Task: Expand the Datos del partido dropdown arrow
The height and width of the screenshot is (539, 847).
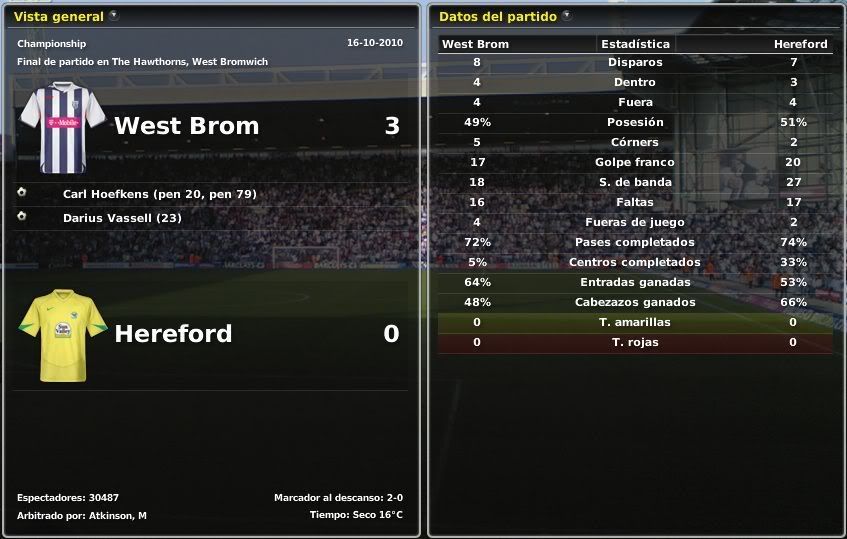Action: tap(567, 16)
